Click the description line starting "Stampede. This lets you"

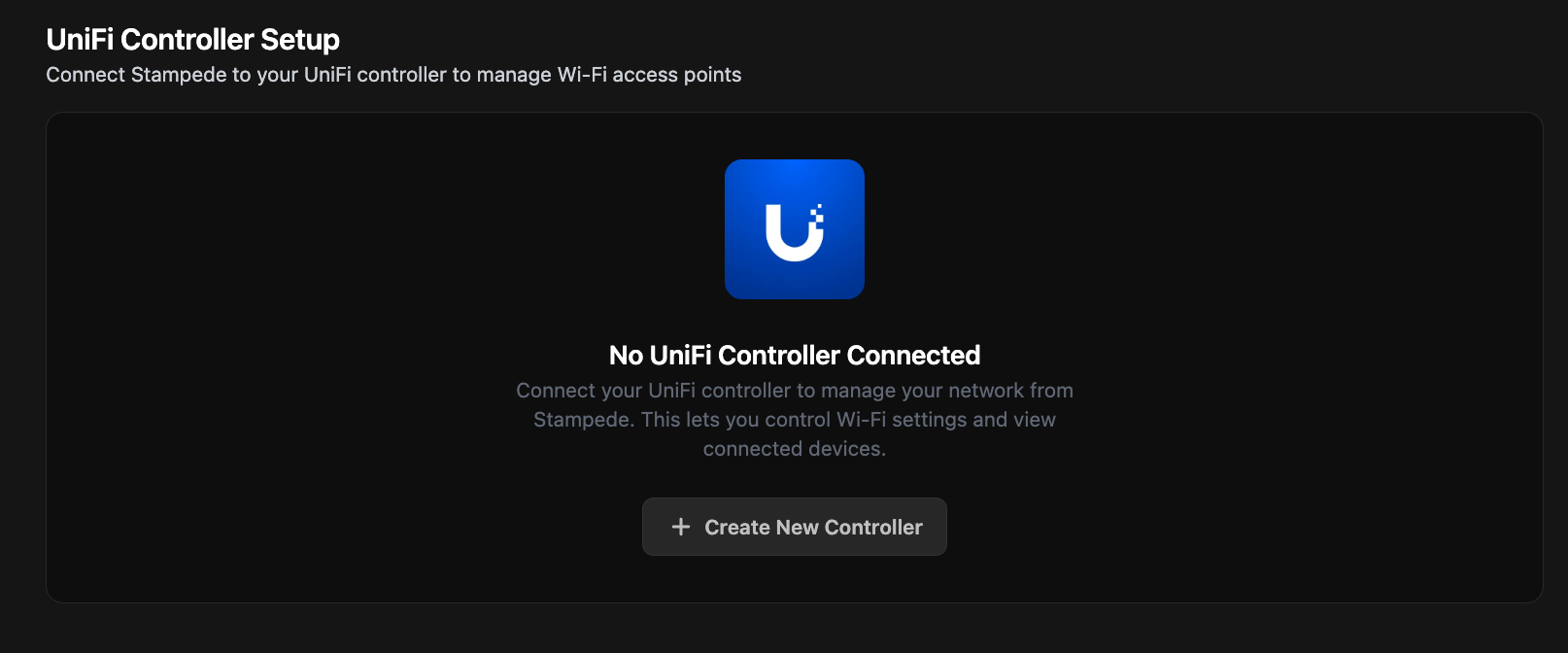[x=794, y=420]
